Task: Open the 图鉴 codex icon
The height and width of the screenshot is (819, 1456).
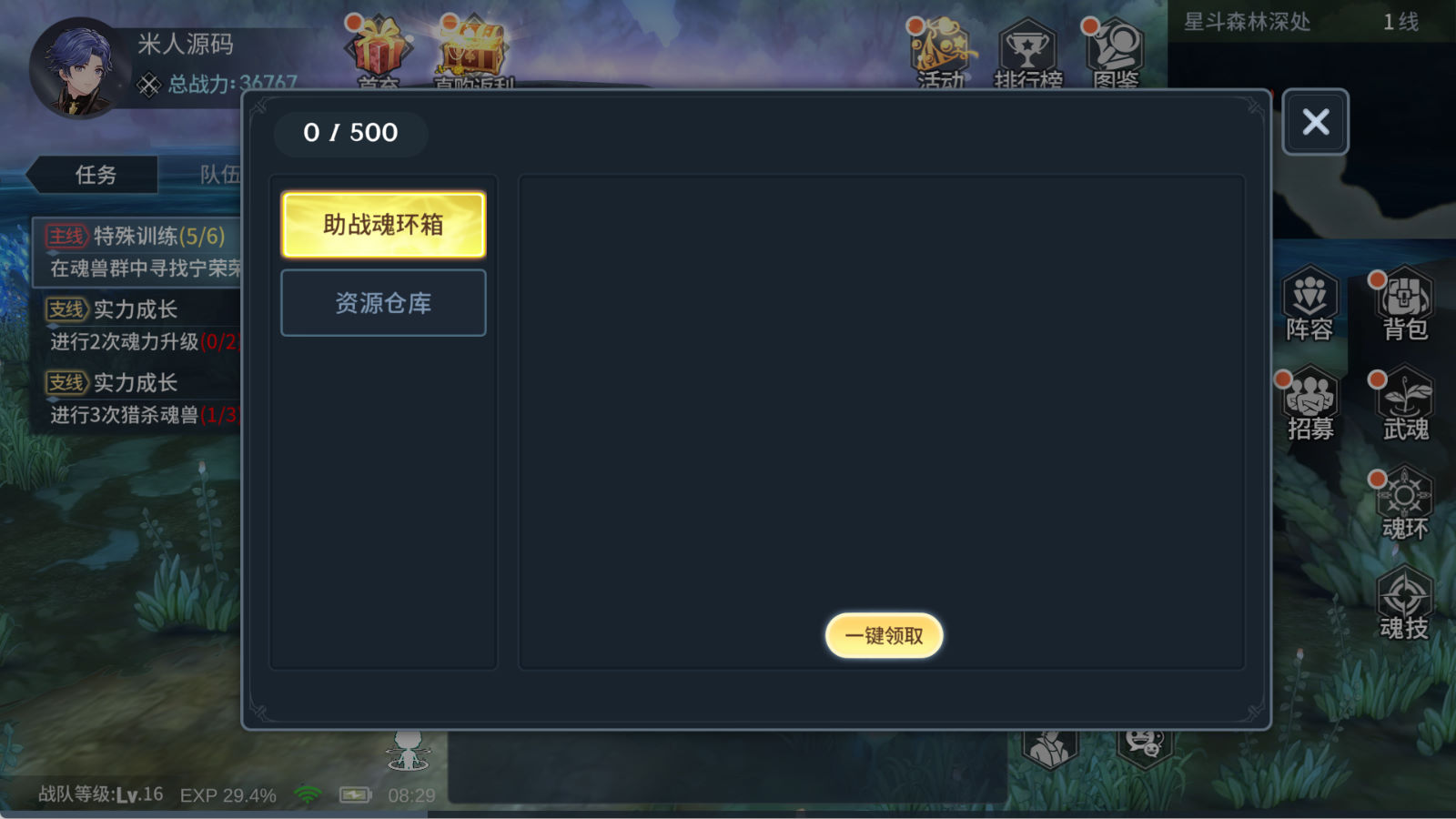Action: 1116,55
